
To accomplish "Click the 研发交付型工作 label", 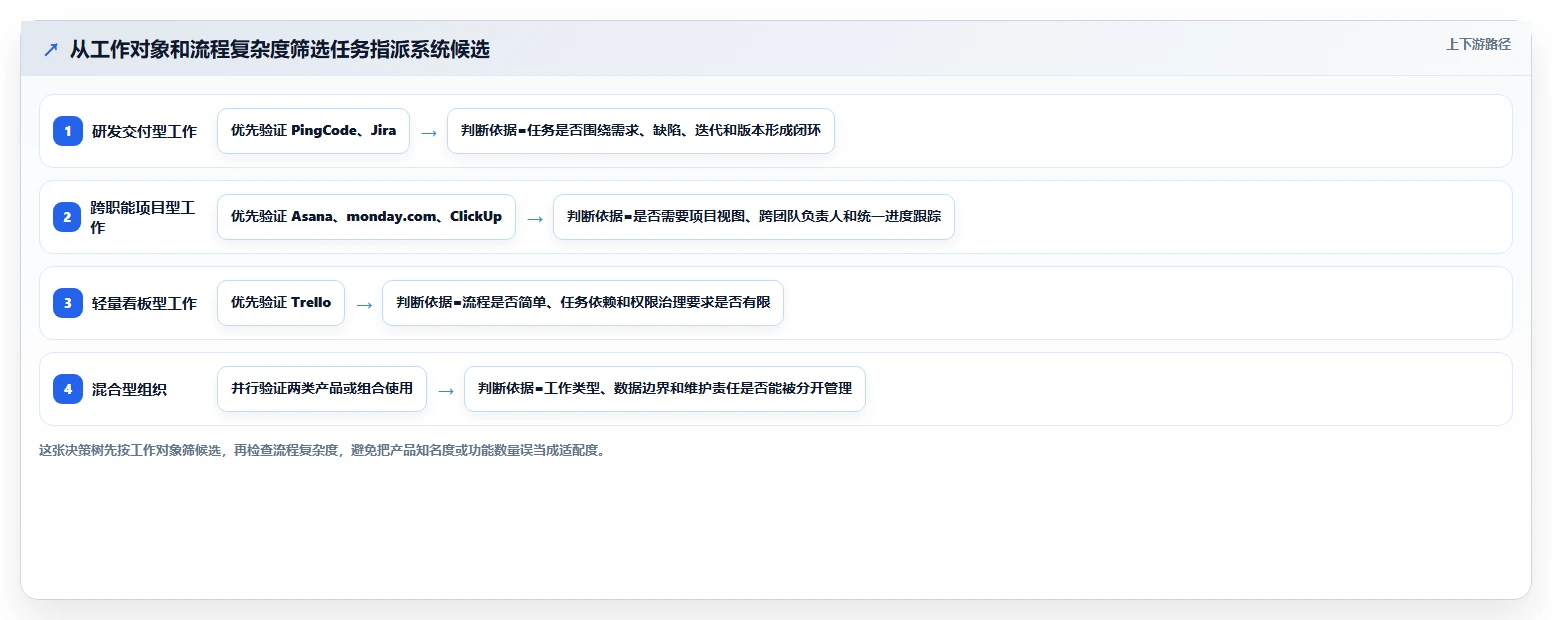I will click(x=144, y=131).
